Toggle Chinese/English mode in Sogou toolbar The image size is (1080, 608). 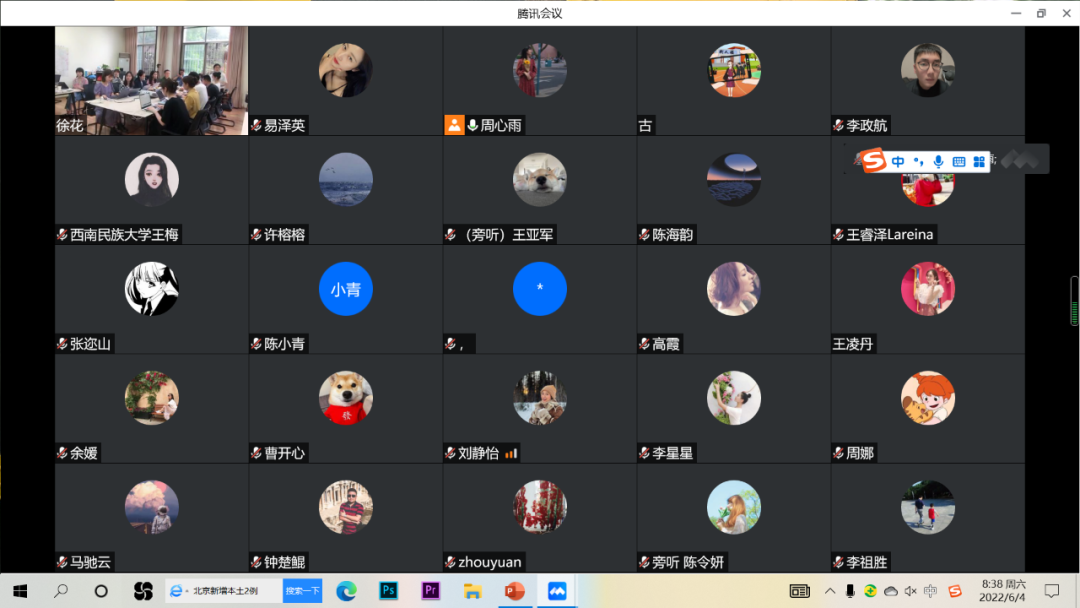[898, 161]
